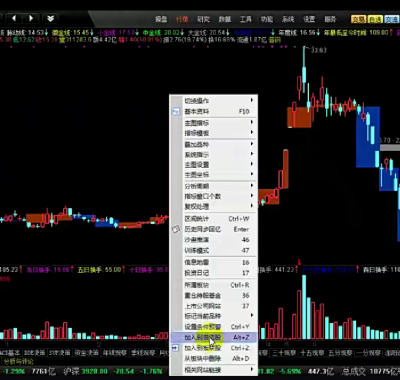Screen dimensions: 400x380
Task: Open the 服务 top menu
Action: [330, 19]
